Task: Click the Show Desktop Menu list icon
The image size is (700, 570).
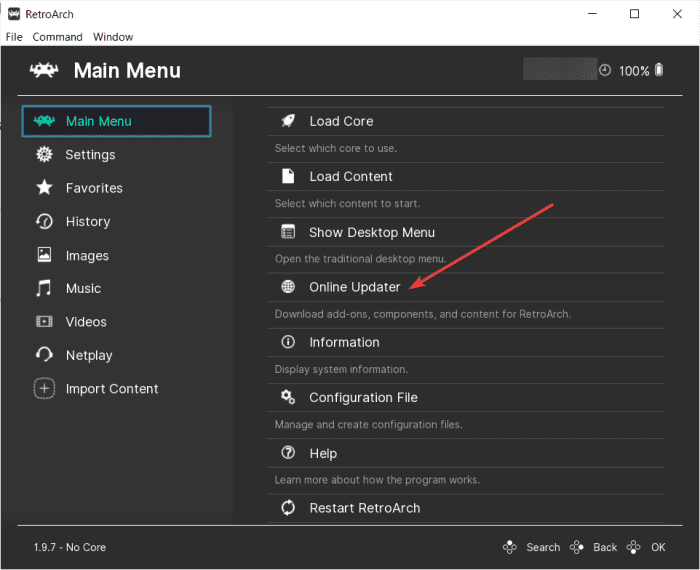Action: pos(288,232)
